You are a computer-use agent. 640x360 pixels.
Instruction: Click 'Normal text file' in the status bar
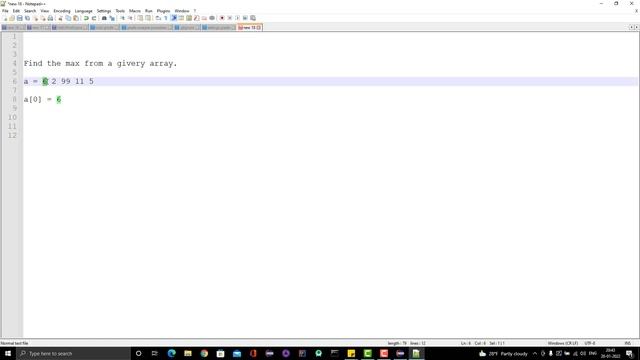(14, 343)
